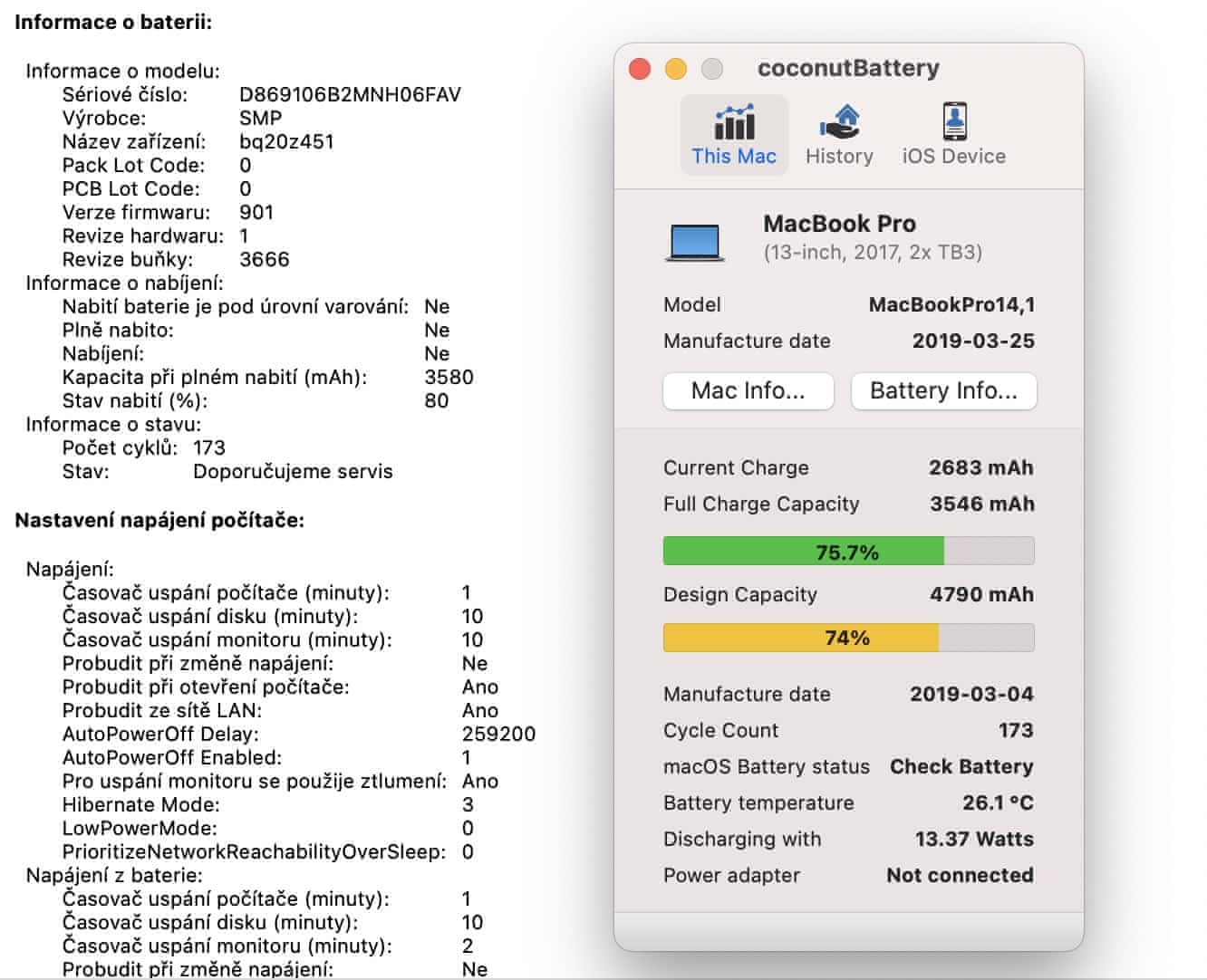Select the MacBookPro14,1 model value
Viewport: 1207px width, 980px height.
tap(951, 305)
